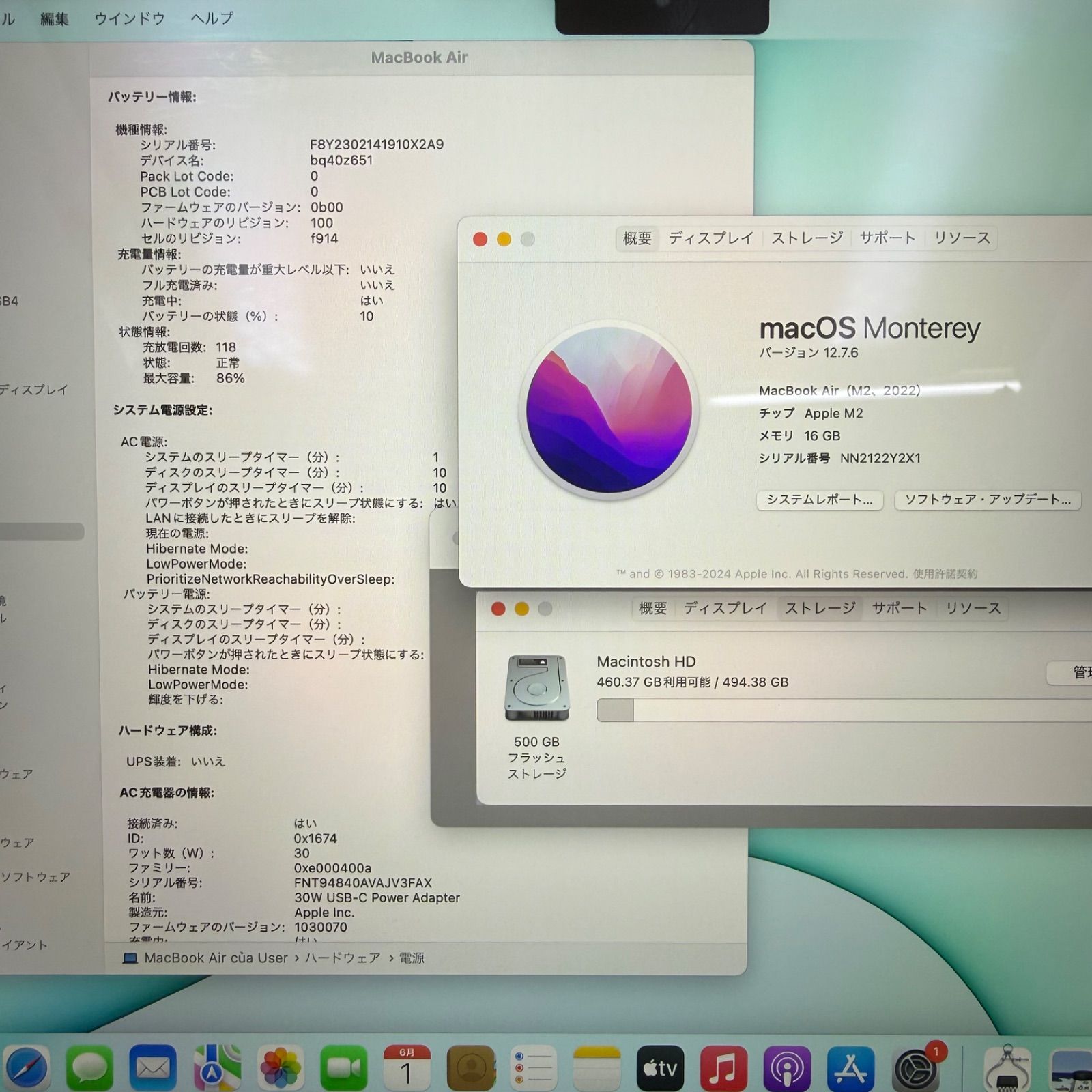Click 充放電回数 value 118
Screen dimensions: 1092x1092
pos(226,347)
